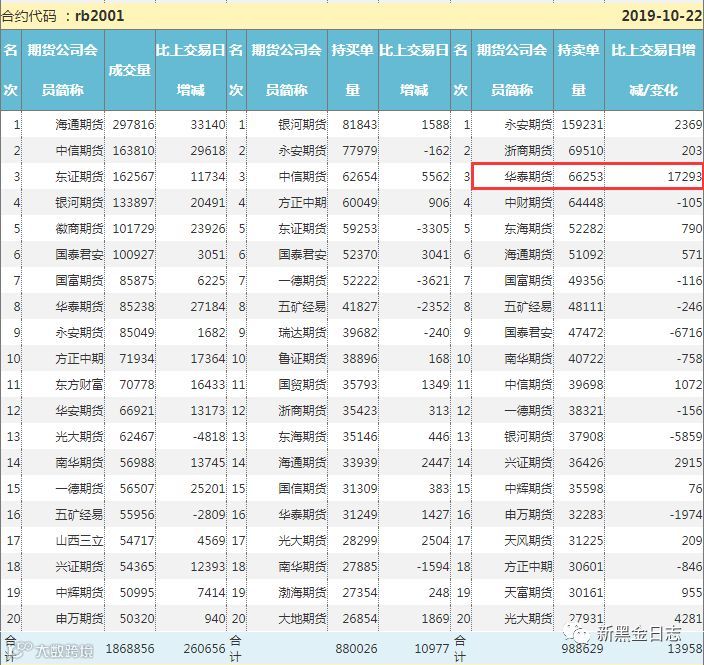This screenshot has height=665, width=704.
Task: Click 中信期货 in volume ranking row 2
Action: pos(79,150)
